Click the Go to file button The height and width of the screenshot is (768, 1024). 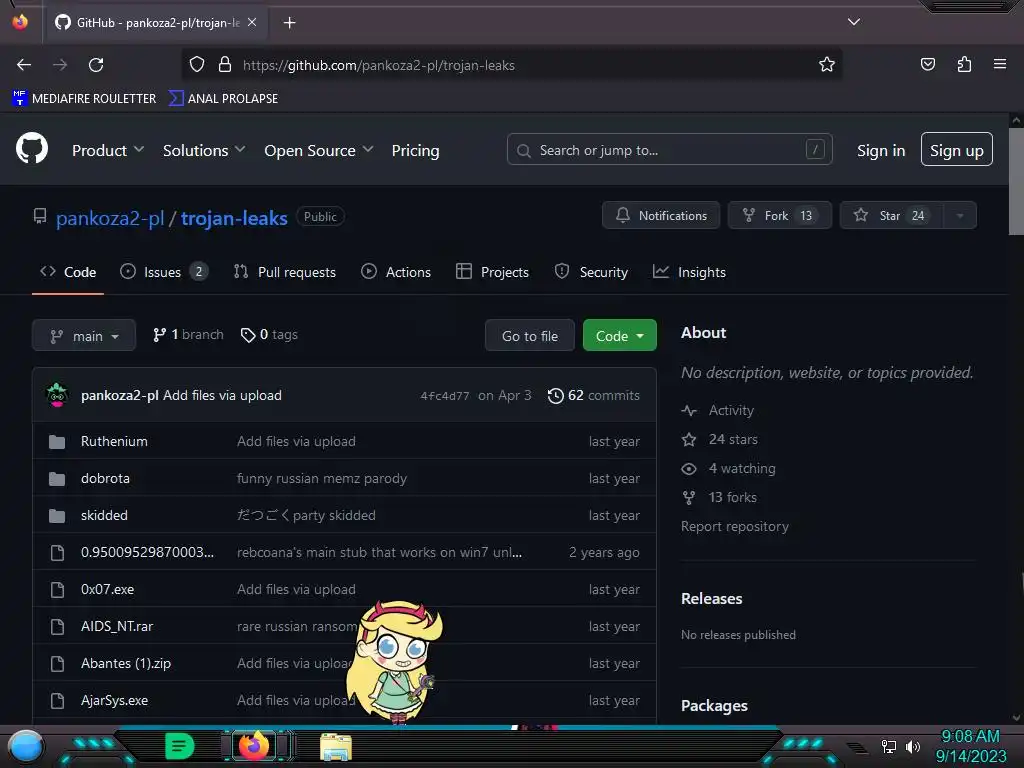coord(530,335)
